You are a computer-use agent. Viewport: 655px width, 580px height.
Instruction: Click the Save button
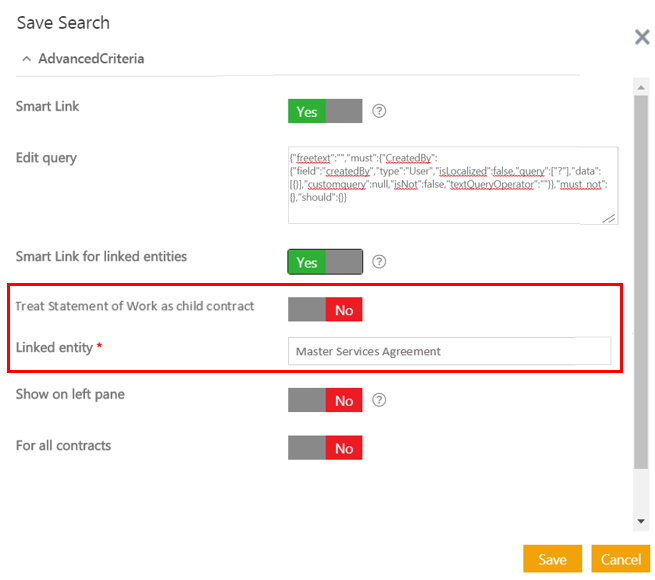pyautogui.click(x=552, y=559)
